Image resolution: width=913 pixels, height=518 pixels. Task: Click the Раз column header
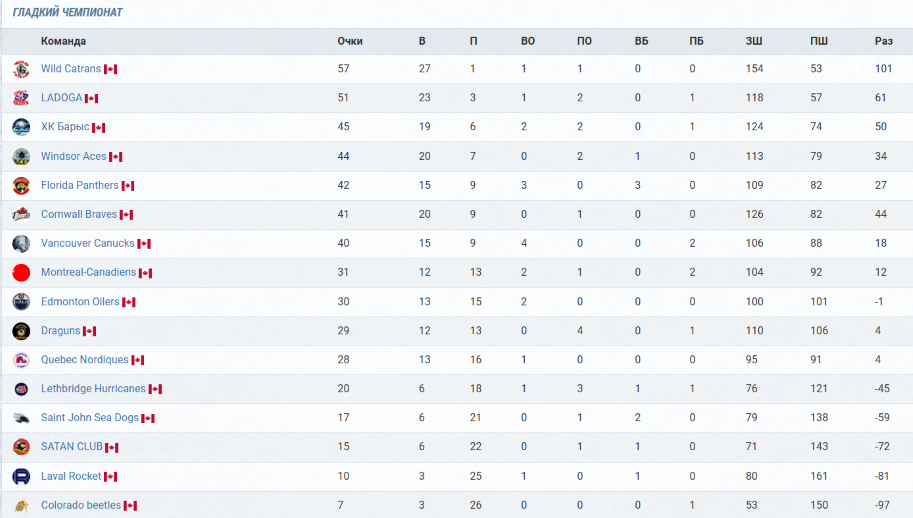point(883,41)
